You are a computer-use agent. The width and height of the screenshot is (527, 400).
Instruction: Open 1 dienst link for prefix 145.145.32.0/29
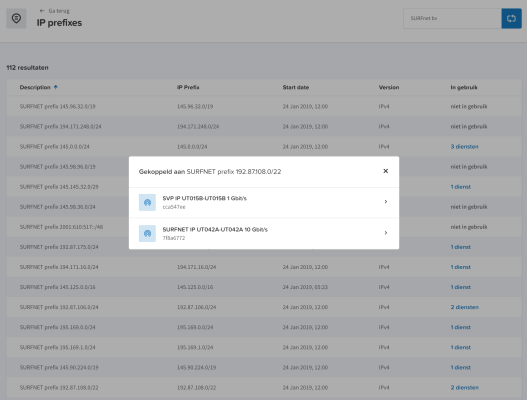pos(461,187)
